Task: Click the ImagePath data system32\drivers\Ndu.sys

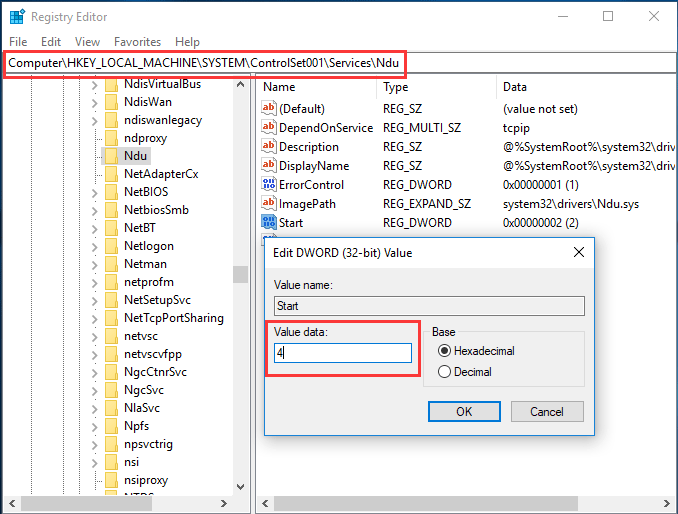Action: [571, 204]
